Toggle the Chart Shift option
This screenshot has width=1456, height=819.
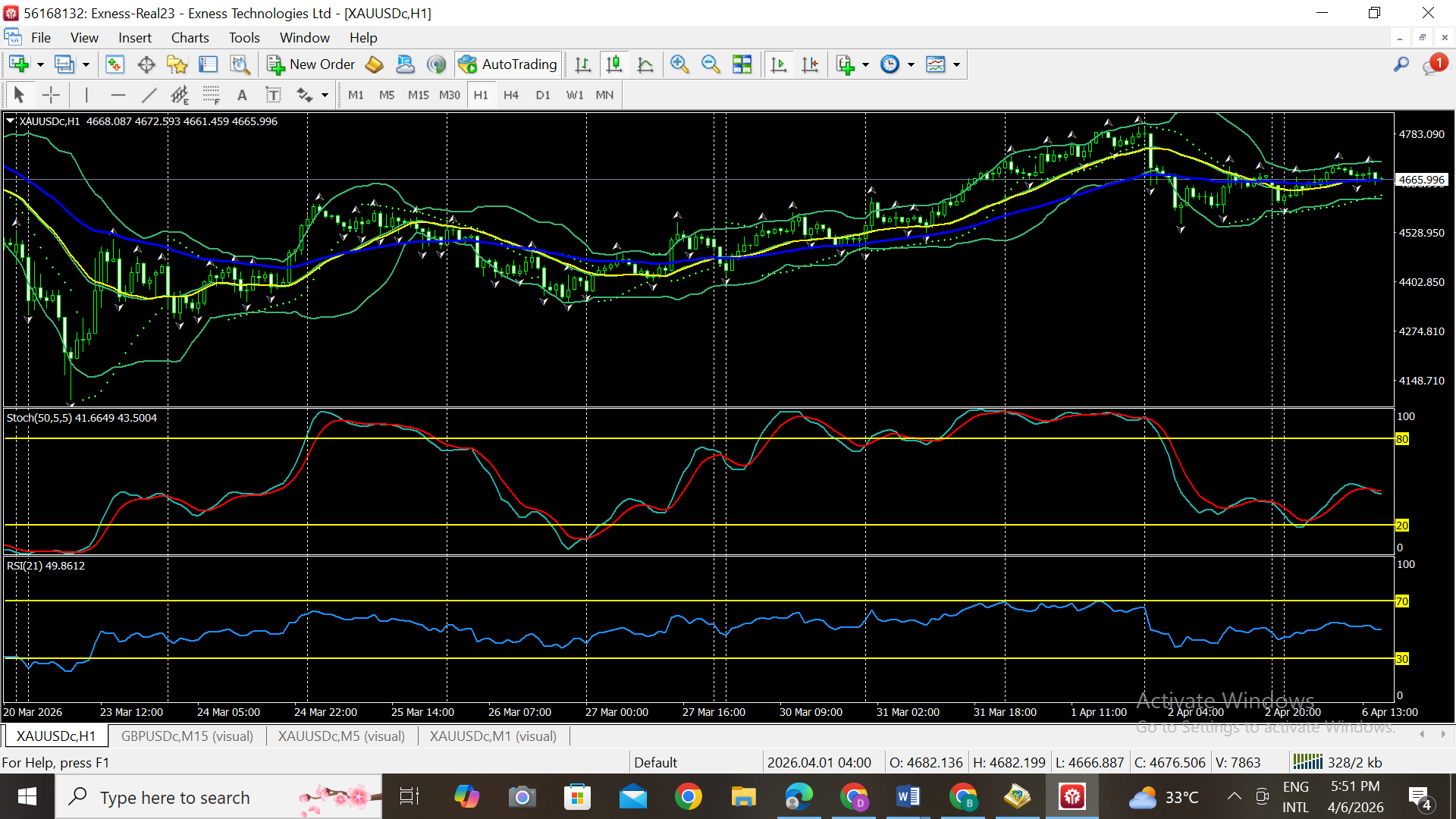pos(809,64)
